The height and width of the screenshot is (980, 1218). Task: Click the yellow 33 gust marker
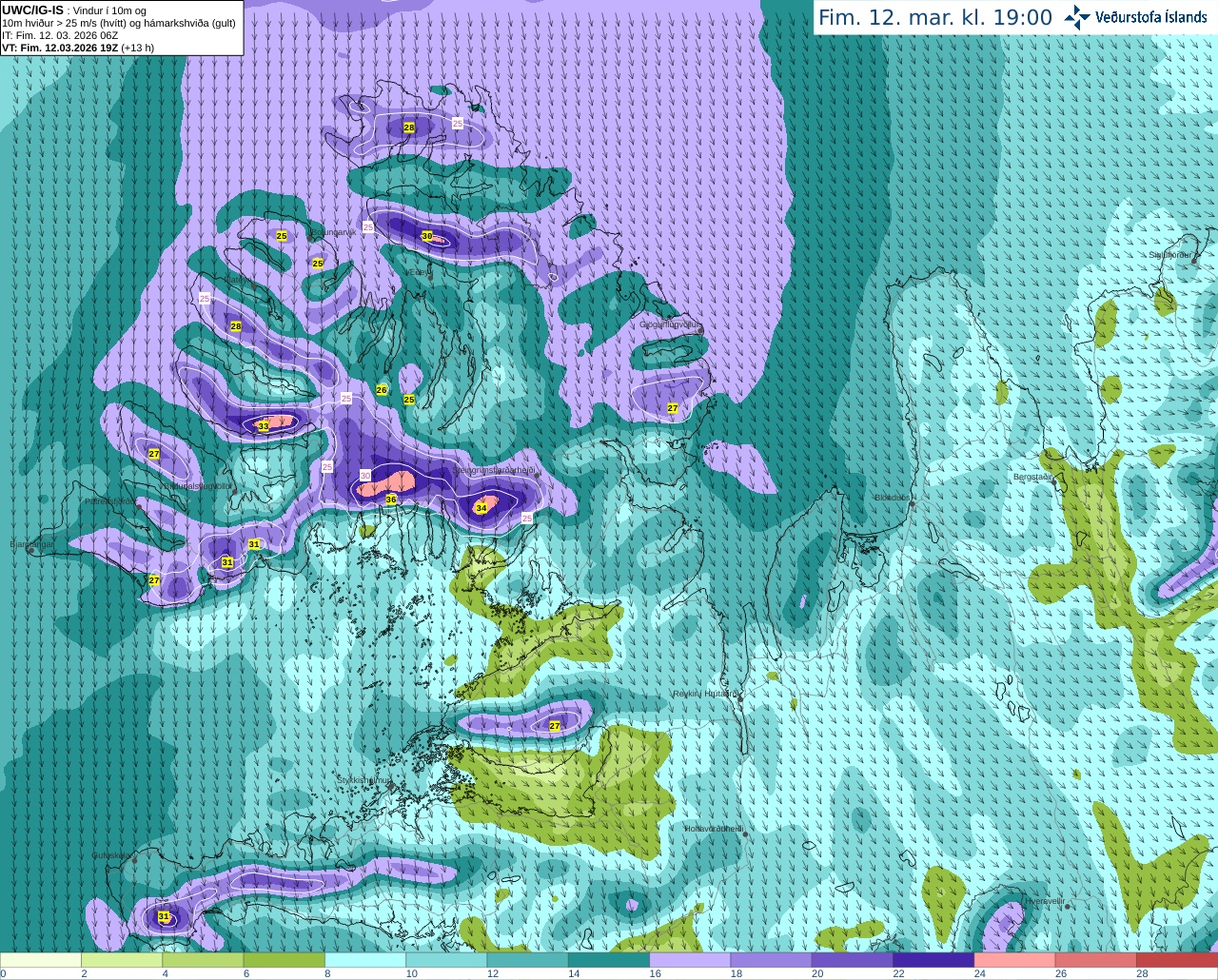click(264, 426)
